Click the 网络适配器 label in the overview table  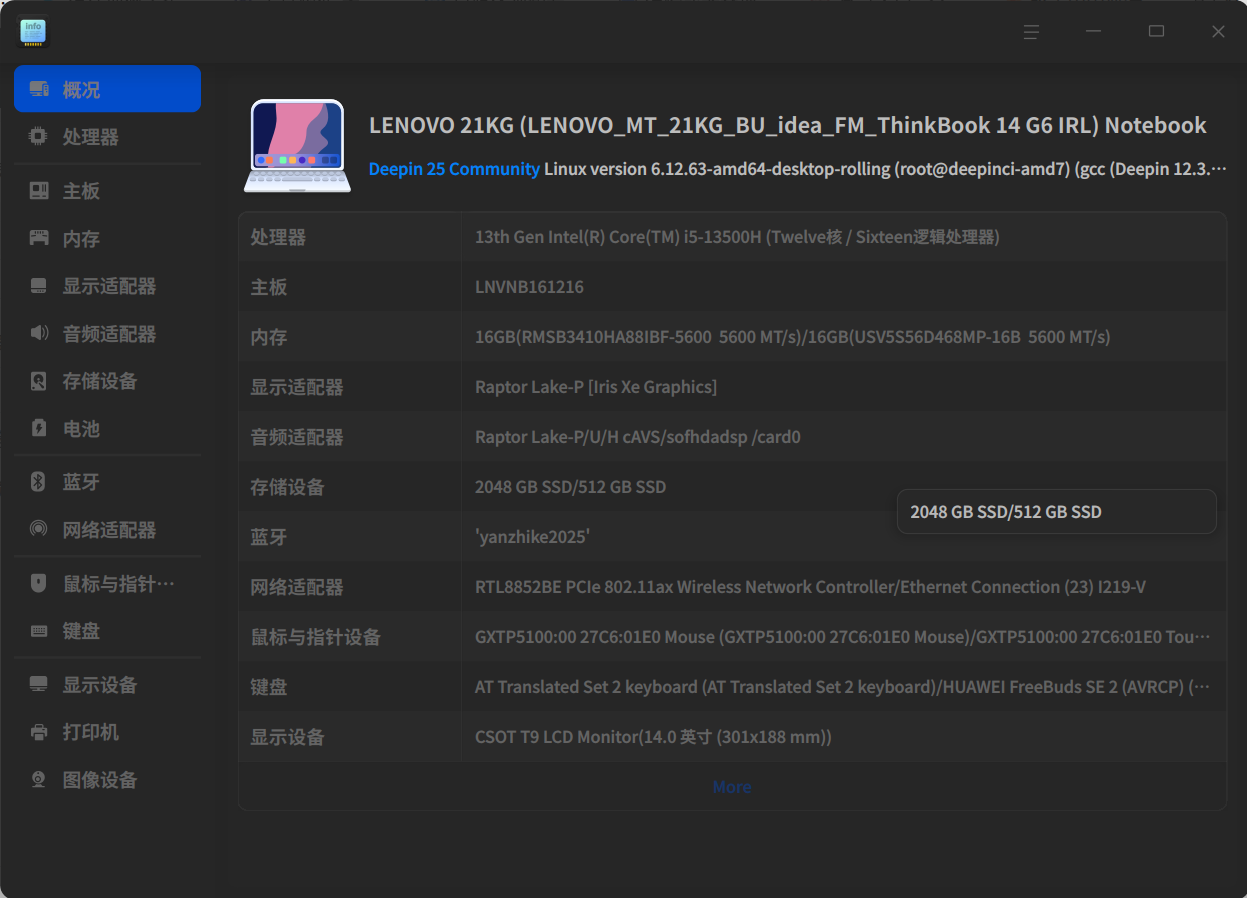point(297,587)
